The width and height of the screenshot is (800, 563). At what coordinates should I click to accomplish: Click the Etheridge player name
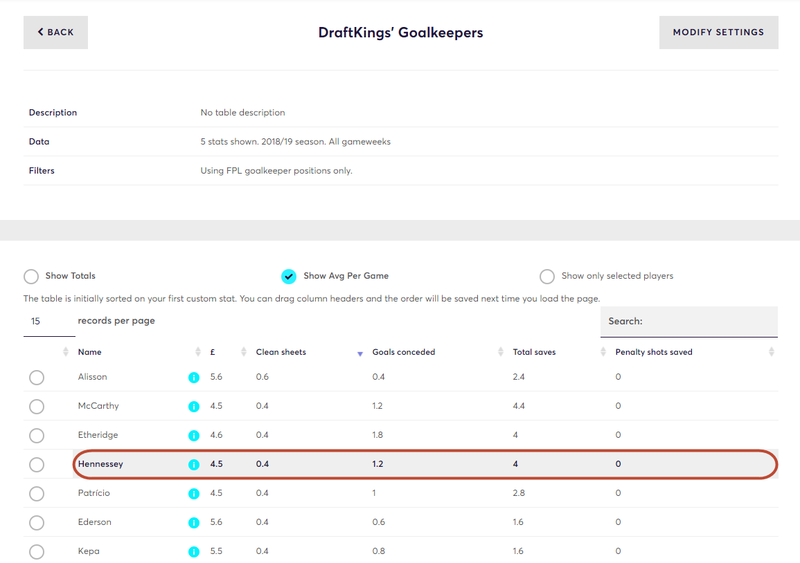pos(97,435)
